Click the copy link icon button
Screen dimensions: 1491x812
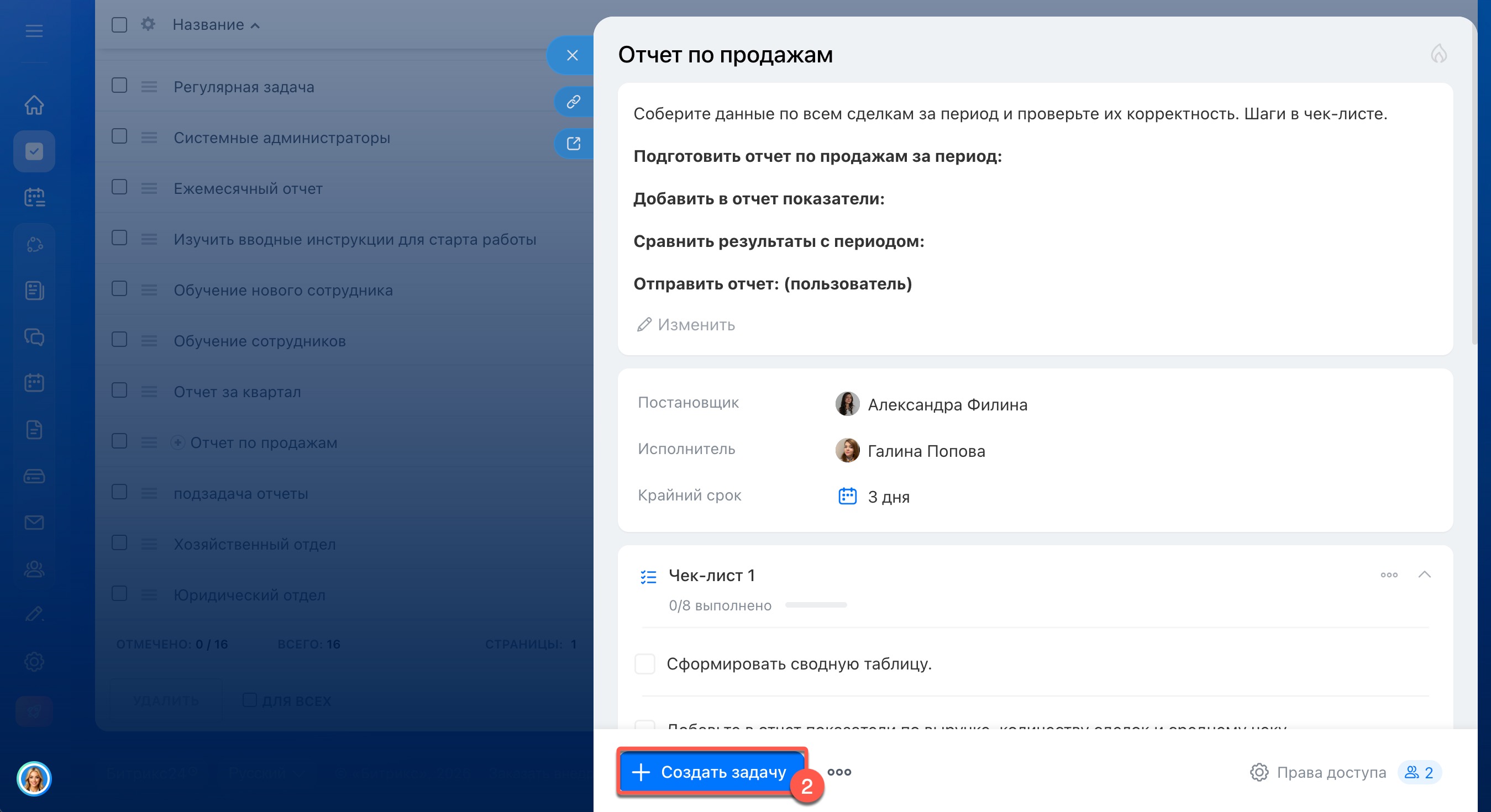(573, 102)
